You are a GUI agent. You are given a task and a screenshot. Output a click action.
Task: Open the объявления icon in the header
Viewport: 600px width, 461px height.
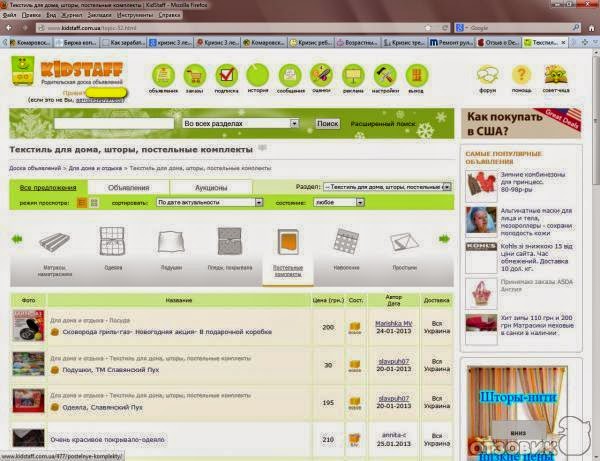[163, 75]
